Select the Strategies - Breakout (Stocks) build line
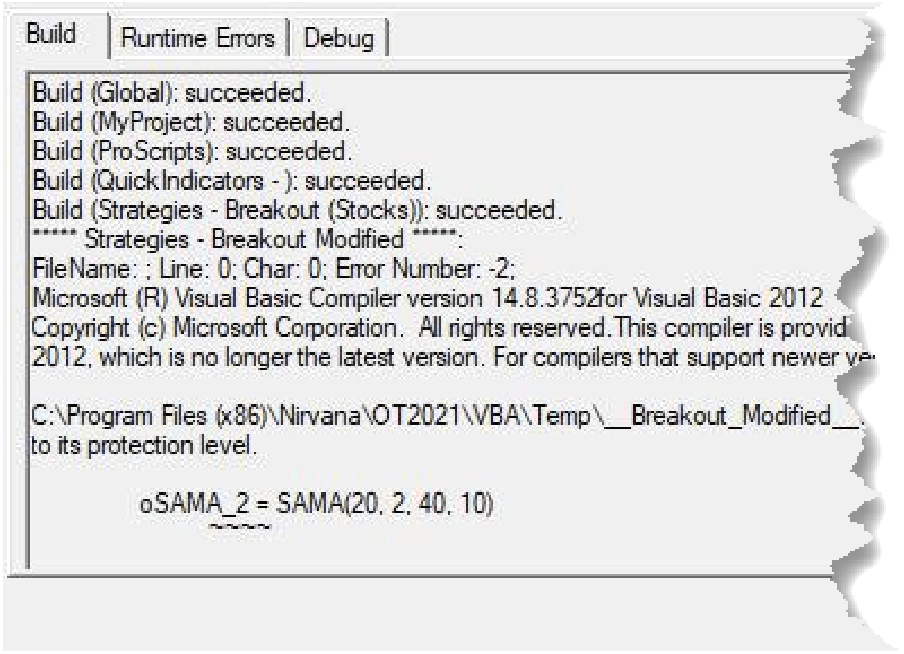 (297, 210)
